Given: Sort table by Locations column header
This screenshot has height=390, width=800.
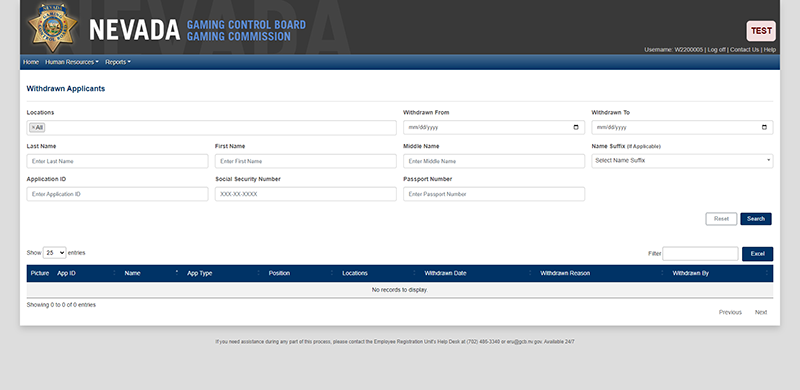Looking at the screenshot, I should [379, 273].
